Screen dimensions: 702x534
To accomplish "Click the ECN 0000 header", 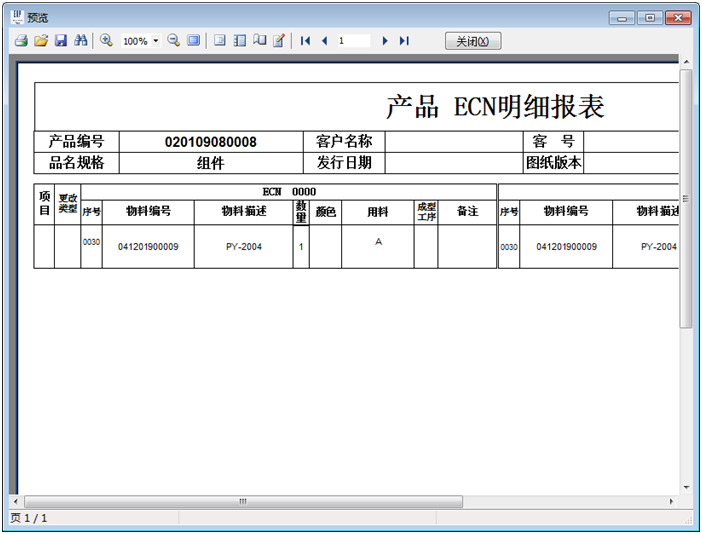I will tap(289, 192).
